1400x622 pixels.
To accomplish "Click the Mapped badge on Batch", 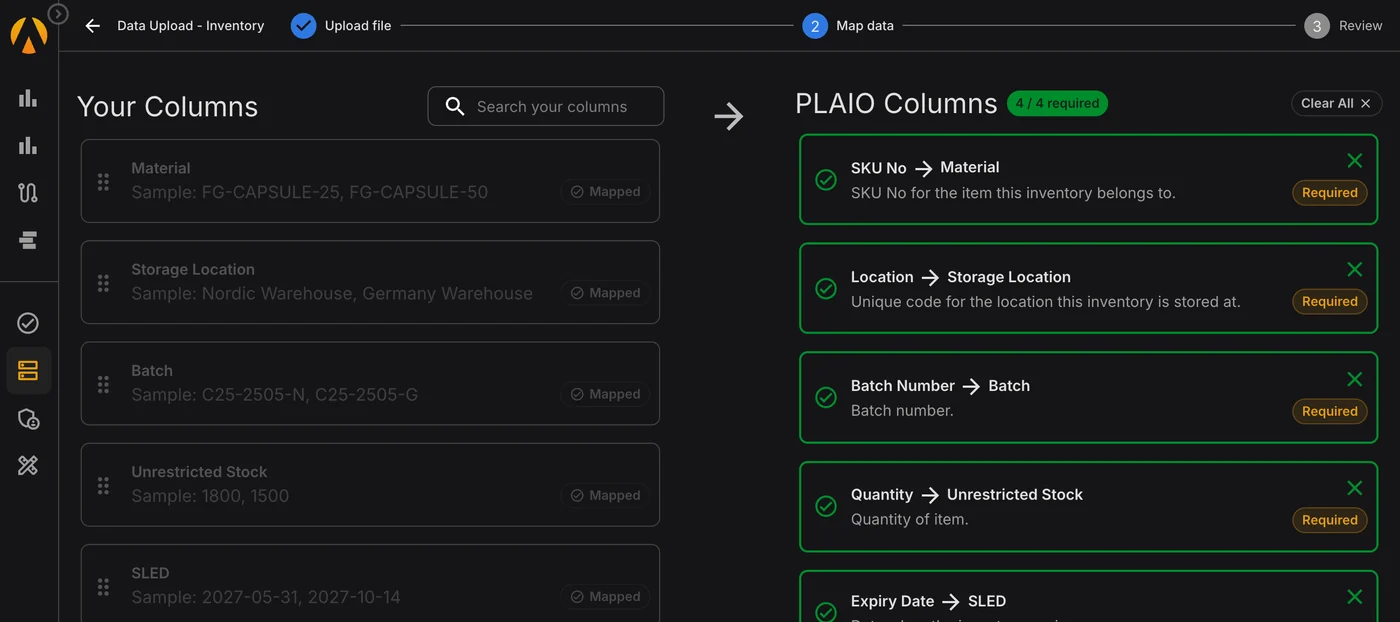I will (605, 394).
